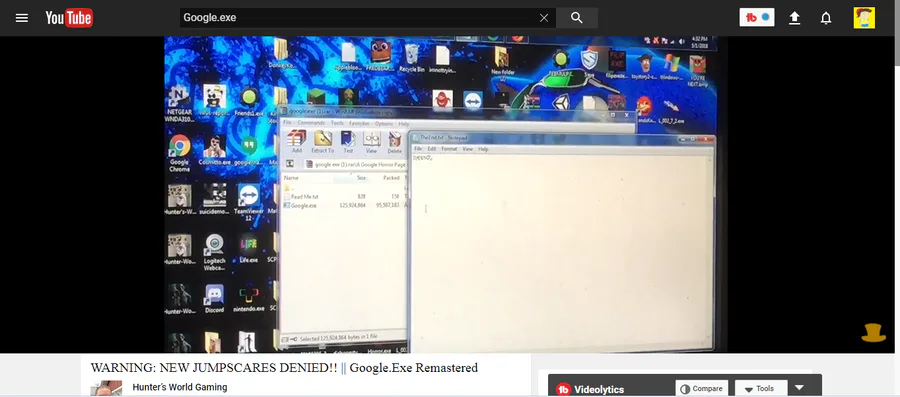Viewport: 900px width, 397px height.
Task: Click the upload video icon
Action: [794, 18]
